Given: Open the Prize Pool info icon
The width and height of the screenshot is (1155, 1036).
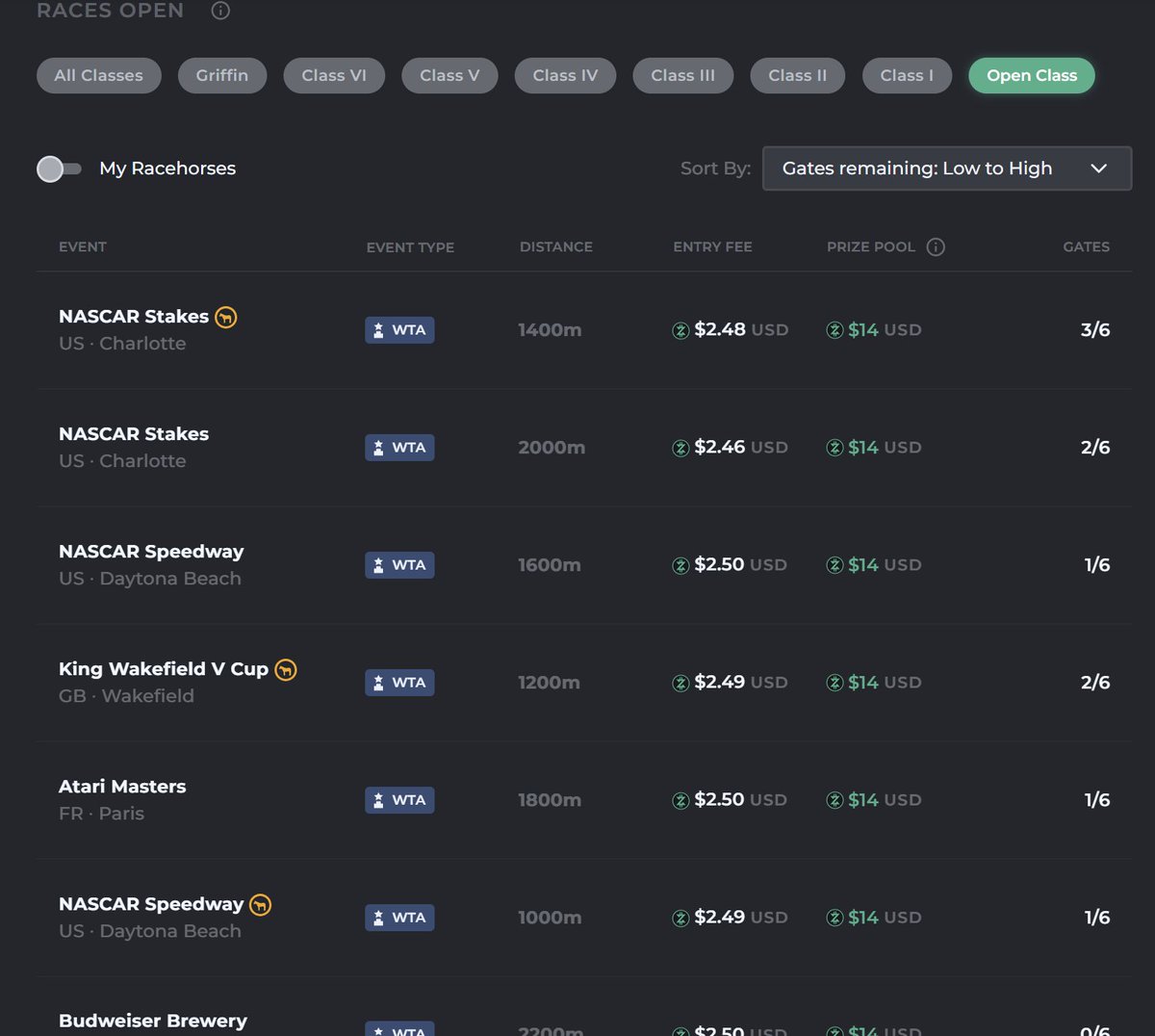Looking at the screenshot, I should [936, 247].
